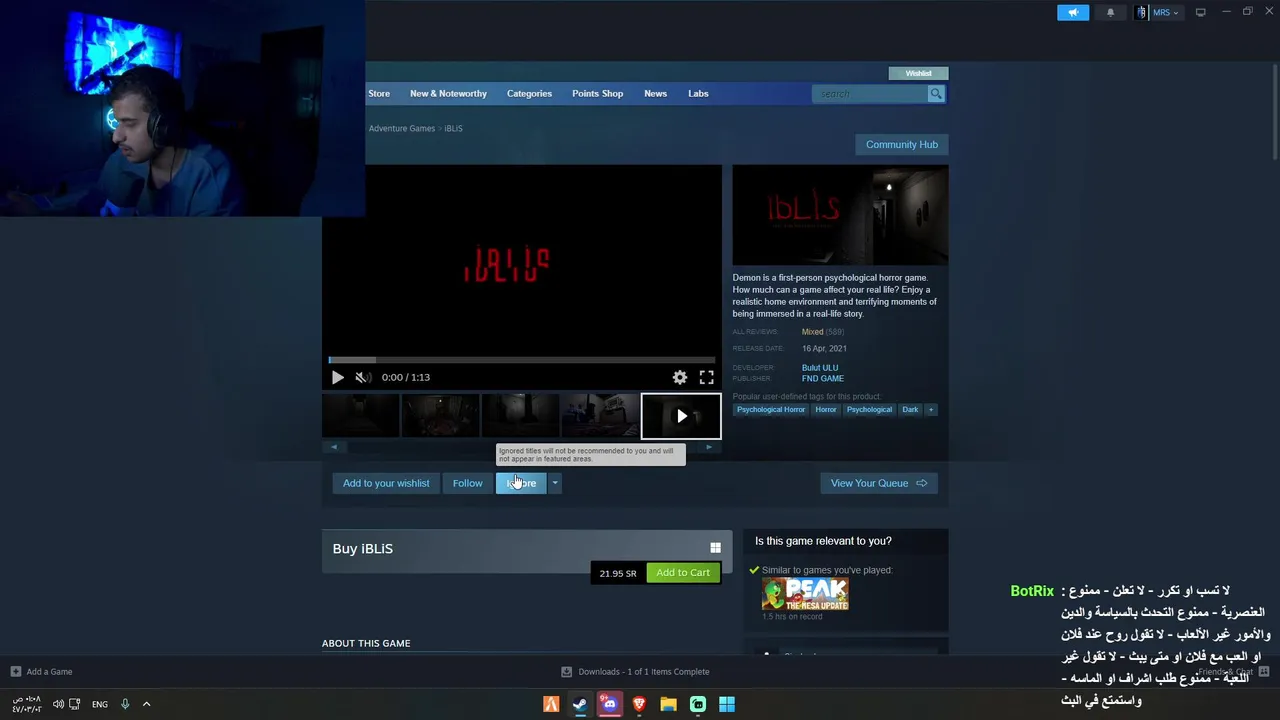The image size is (1280, 720).
Task: Click the Windows platform icon
Action: (715, 548)
